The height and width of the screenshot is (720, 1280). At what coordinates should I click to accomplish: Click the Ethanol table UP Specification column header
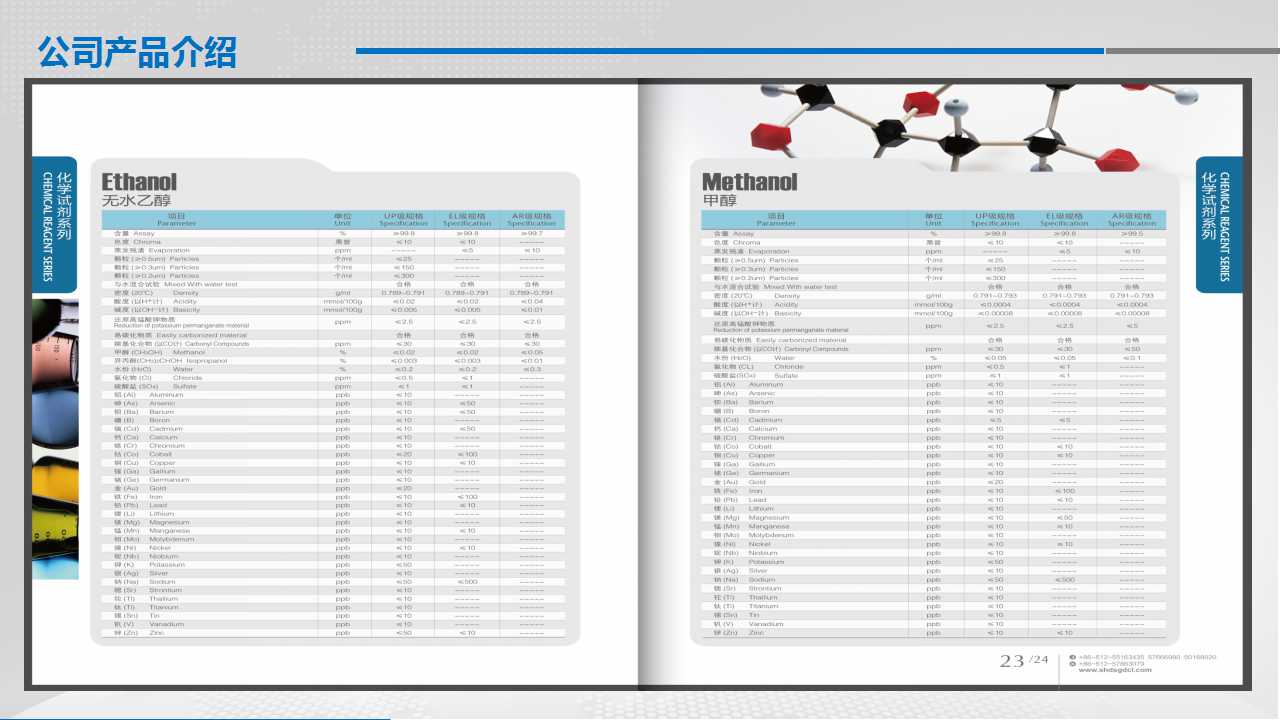pos(403,219)
